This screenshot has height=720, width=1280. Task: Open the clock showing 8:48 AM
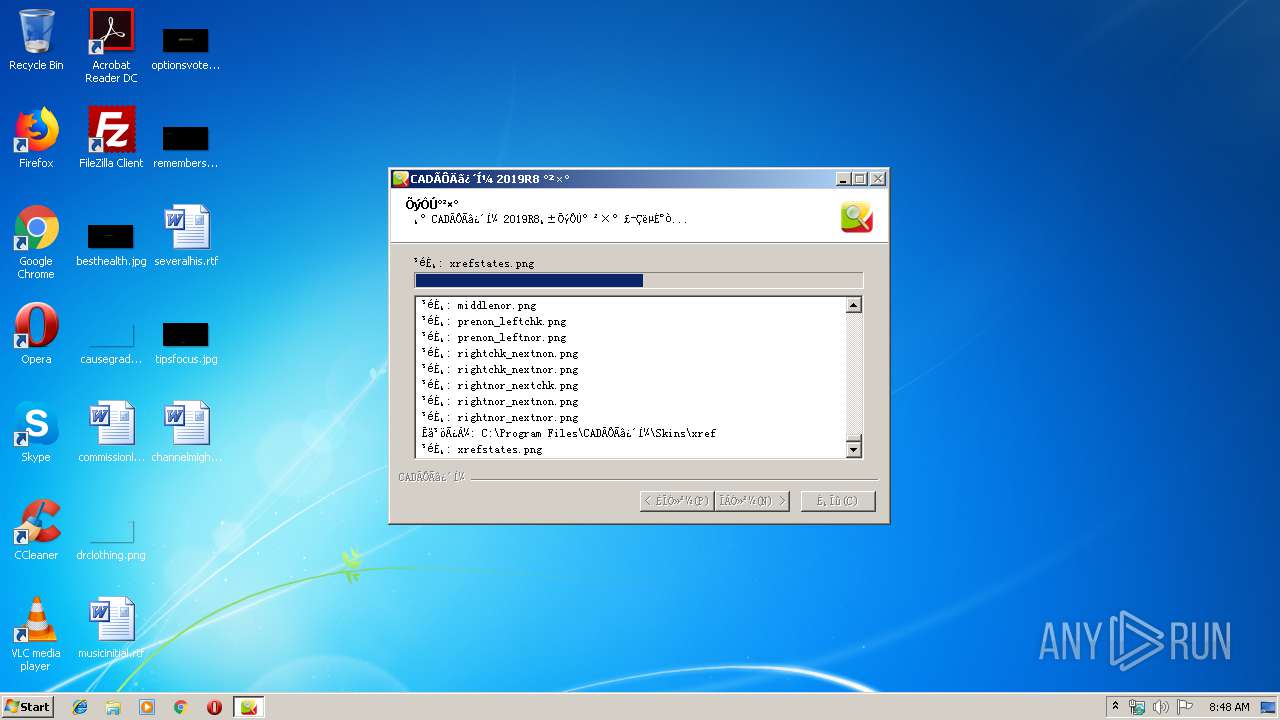pos(1229,707)
